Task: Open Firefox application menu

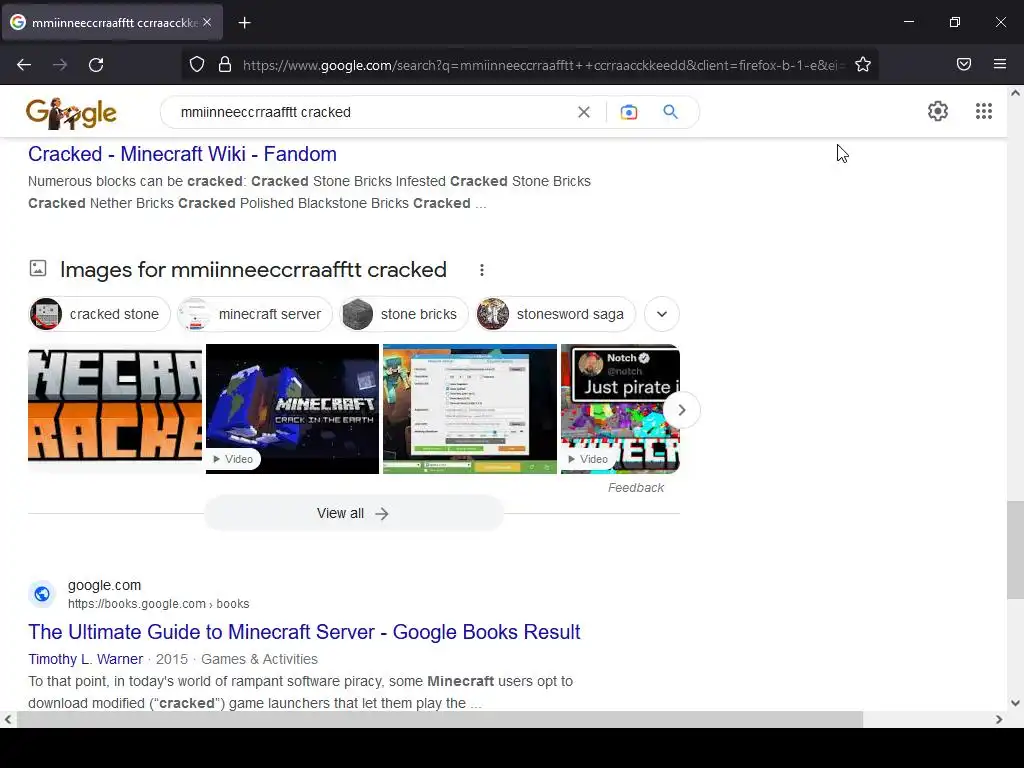Action: coord(1000,64)
